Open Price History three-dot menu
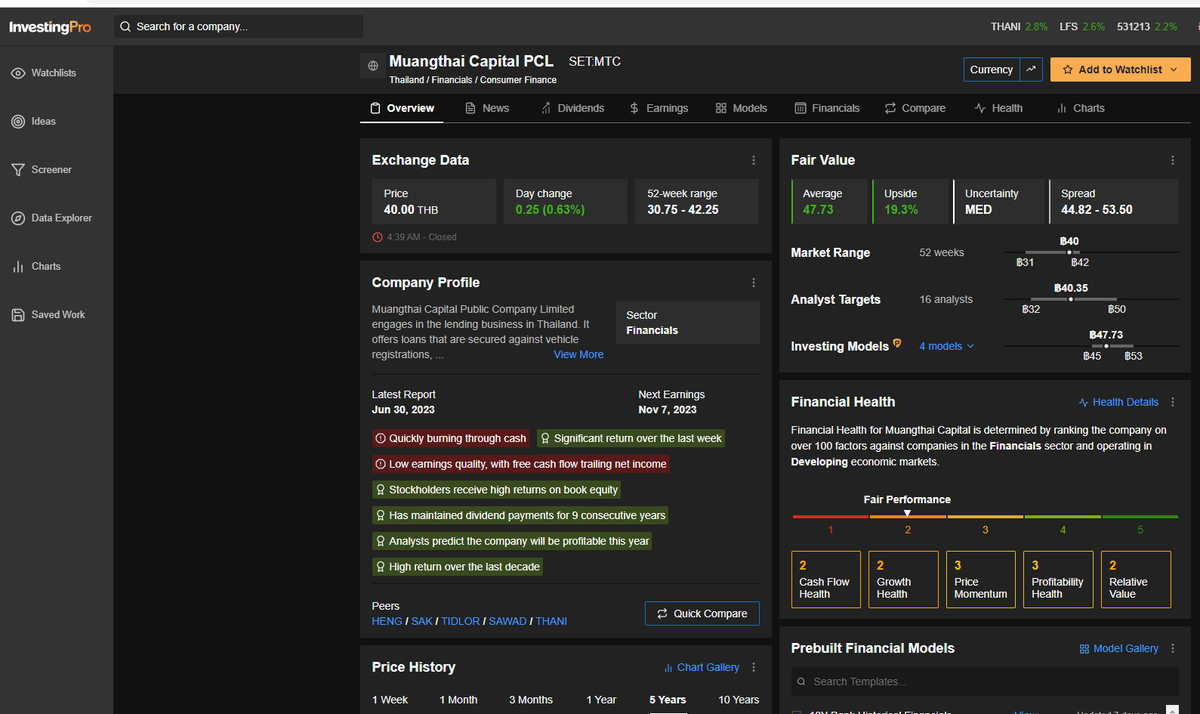This screenshot has height=714, width=1200. 753,667
